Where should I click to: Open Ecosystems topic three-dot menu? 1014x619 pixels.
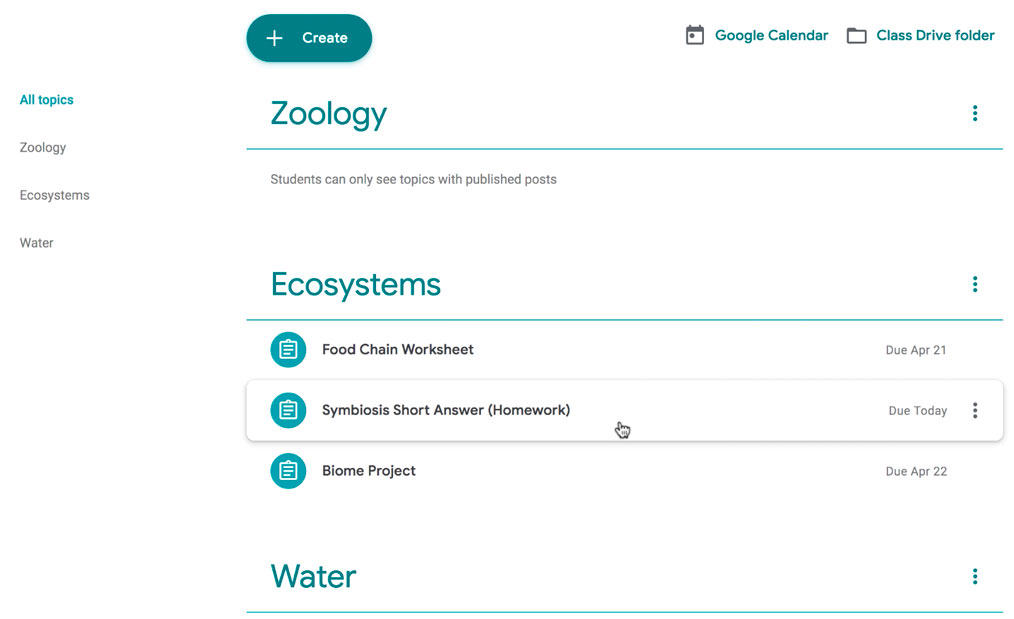[x=975, y=285]
